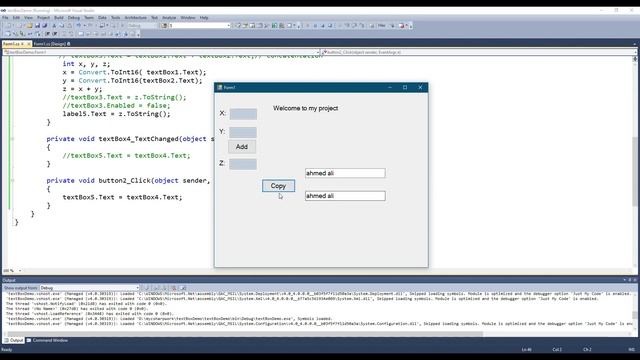This screenshot has height=360, width=640.
Task: Collapse the textBox4_TextChanged method outline
Action: pos(12,139)
